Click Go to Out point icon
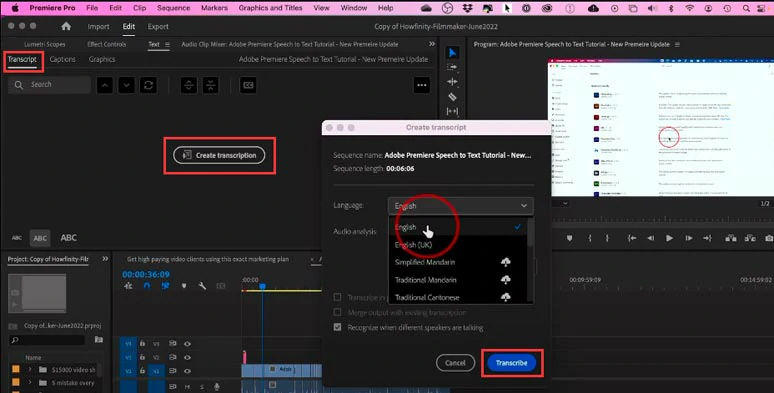Viewport: 774px width, 393px height. point(707,238)
